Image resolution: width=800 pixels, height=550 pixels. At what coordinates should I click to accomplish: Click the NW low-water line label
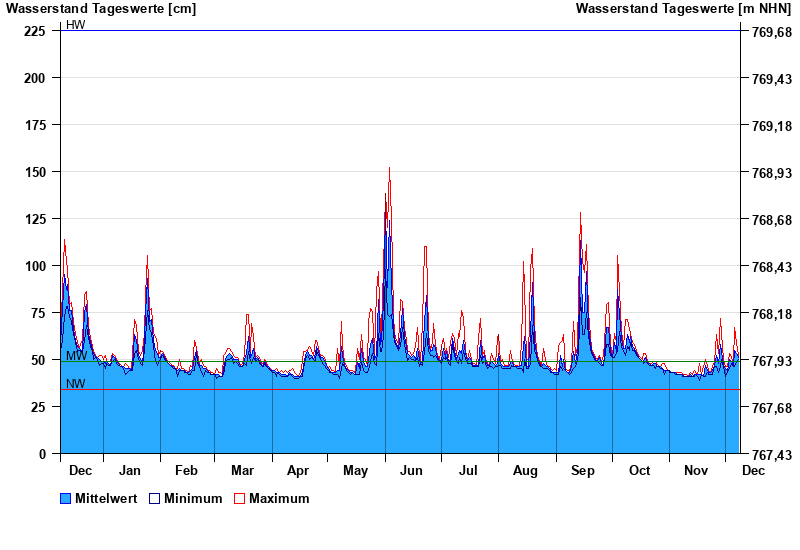76,384
